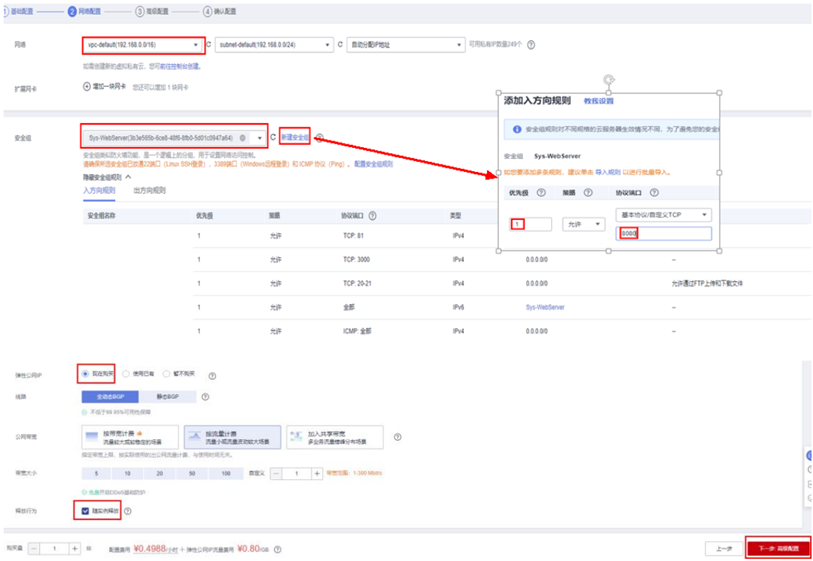Select 按带宽计费 billing card
The image size is (813, 561).
coord(130,437)
